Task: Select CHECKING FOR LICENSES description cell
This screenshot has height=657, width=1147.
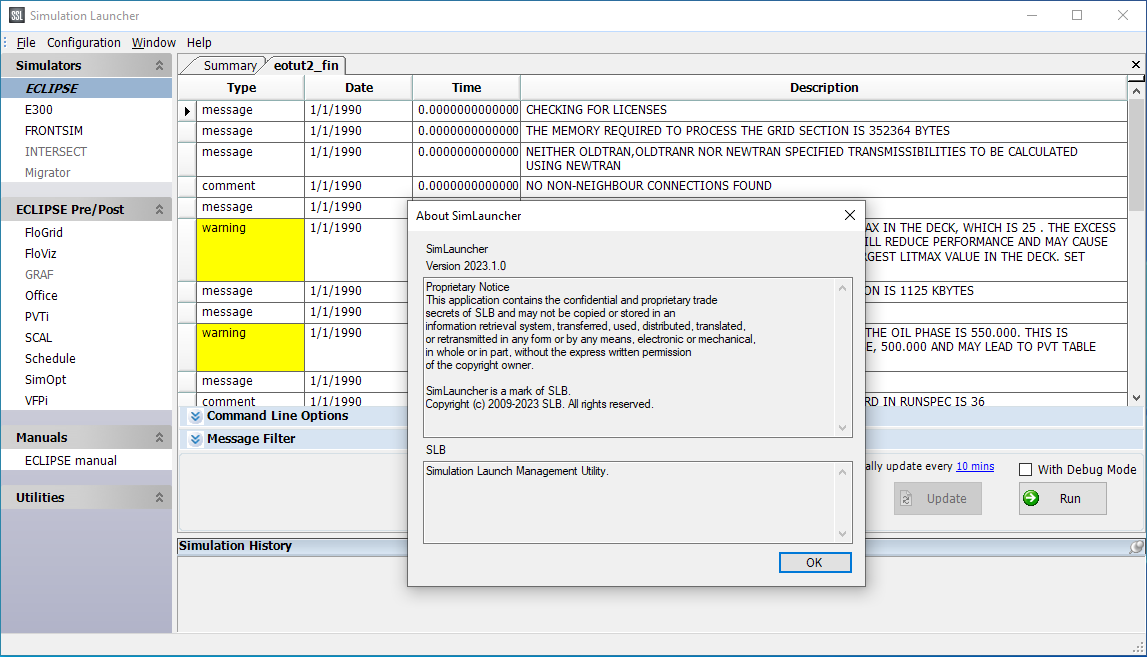Action: [x=824, y=110]
